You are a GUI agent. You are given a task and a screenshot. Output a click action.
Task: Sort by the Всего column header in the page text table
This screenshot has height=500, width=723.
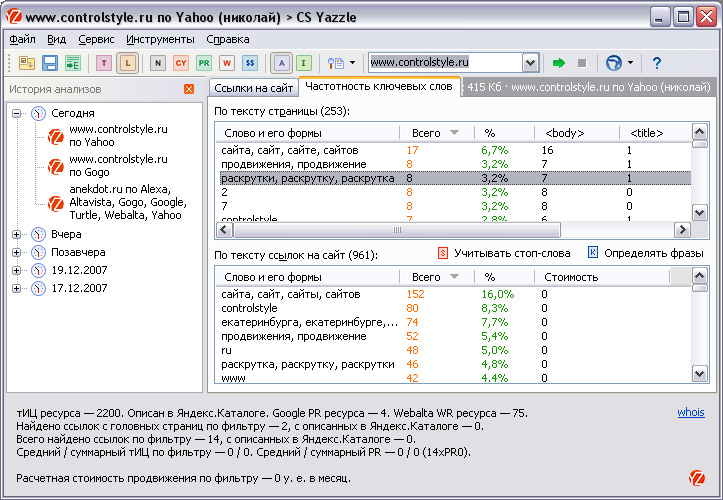435,133
